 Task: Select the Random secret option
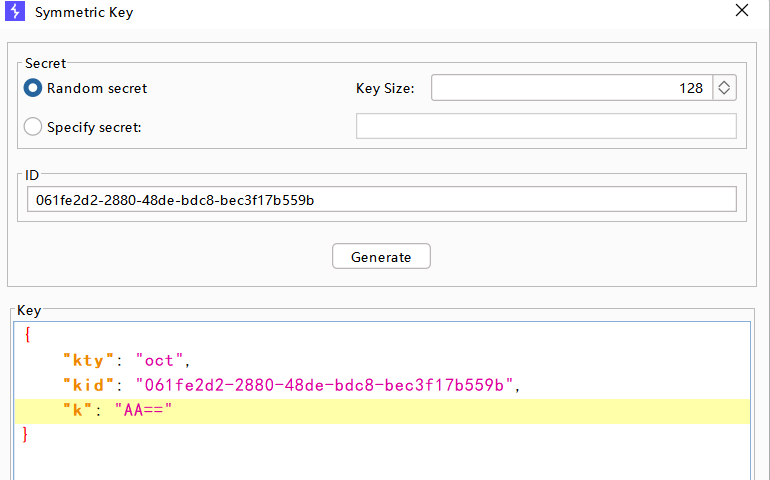coord(33,88)
